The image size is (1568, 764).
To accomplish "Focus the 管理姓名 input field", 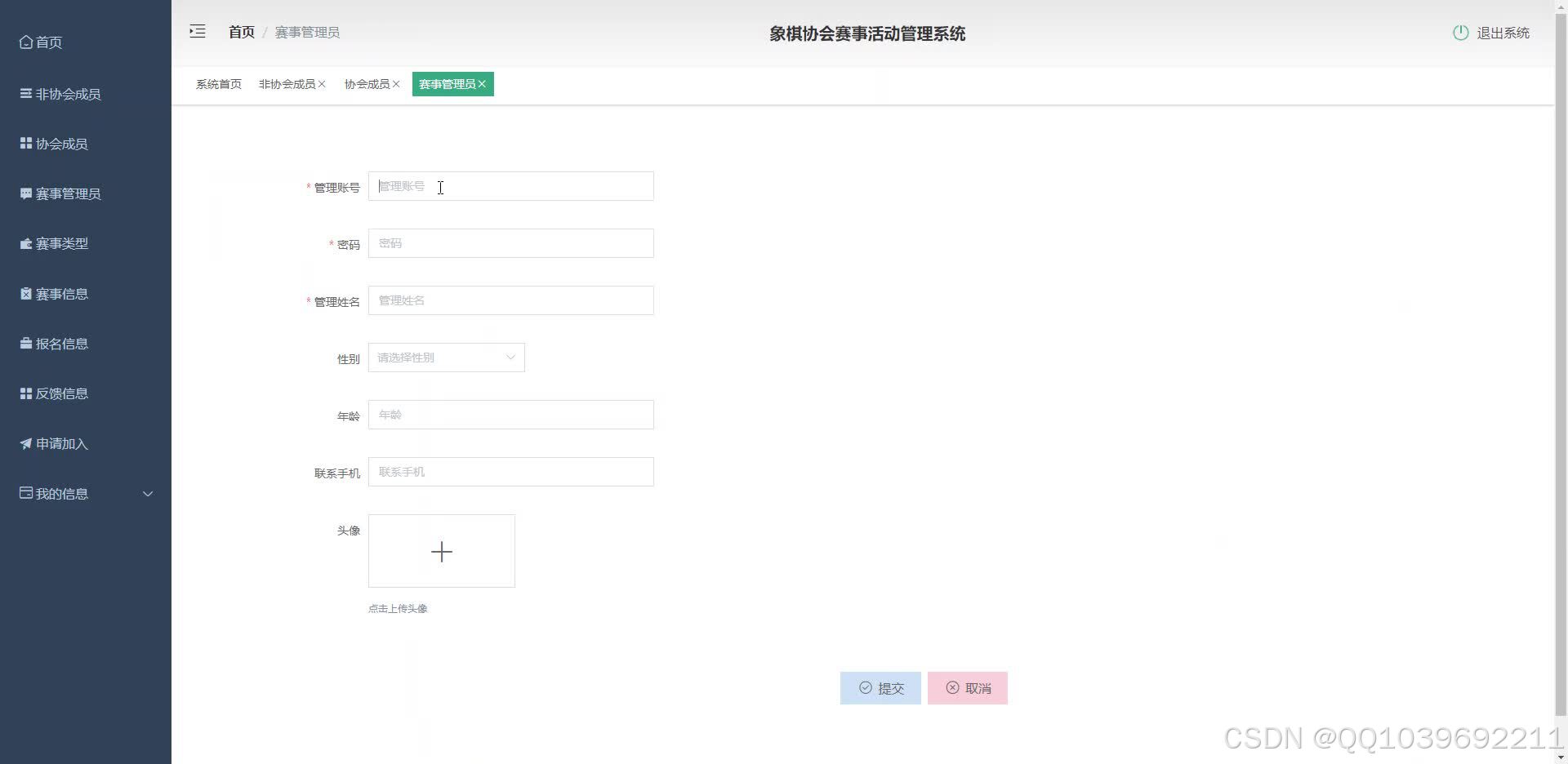I will [511, 300].
